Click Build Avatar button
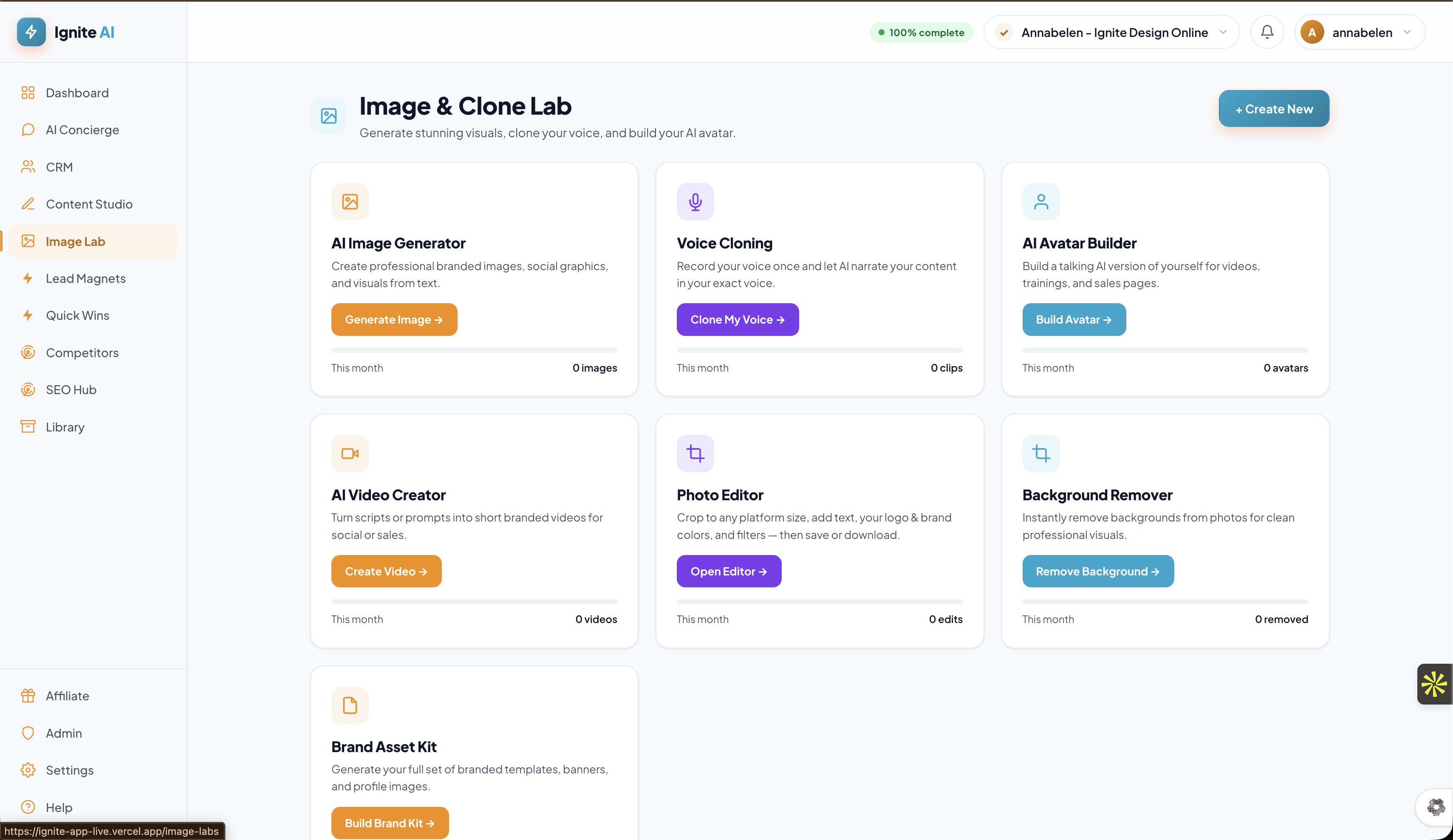Screen dimensions: 1453x840 [x=1074, y=319]
